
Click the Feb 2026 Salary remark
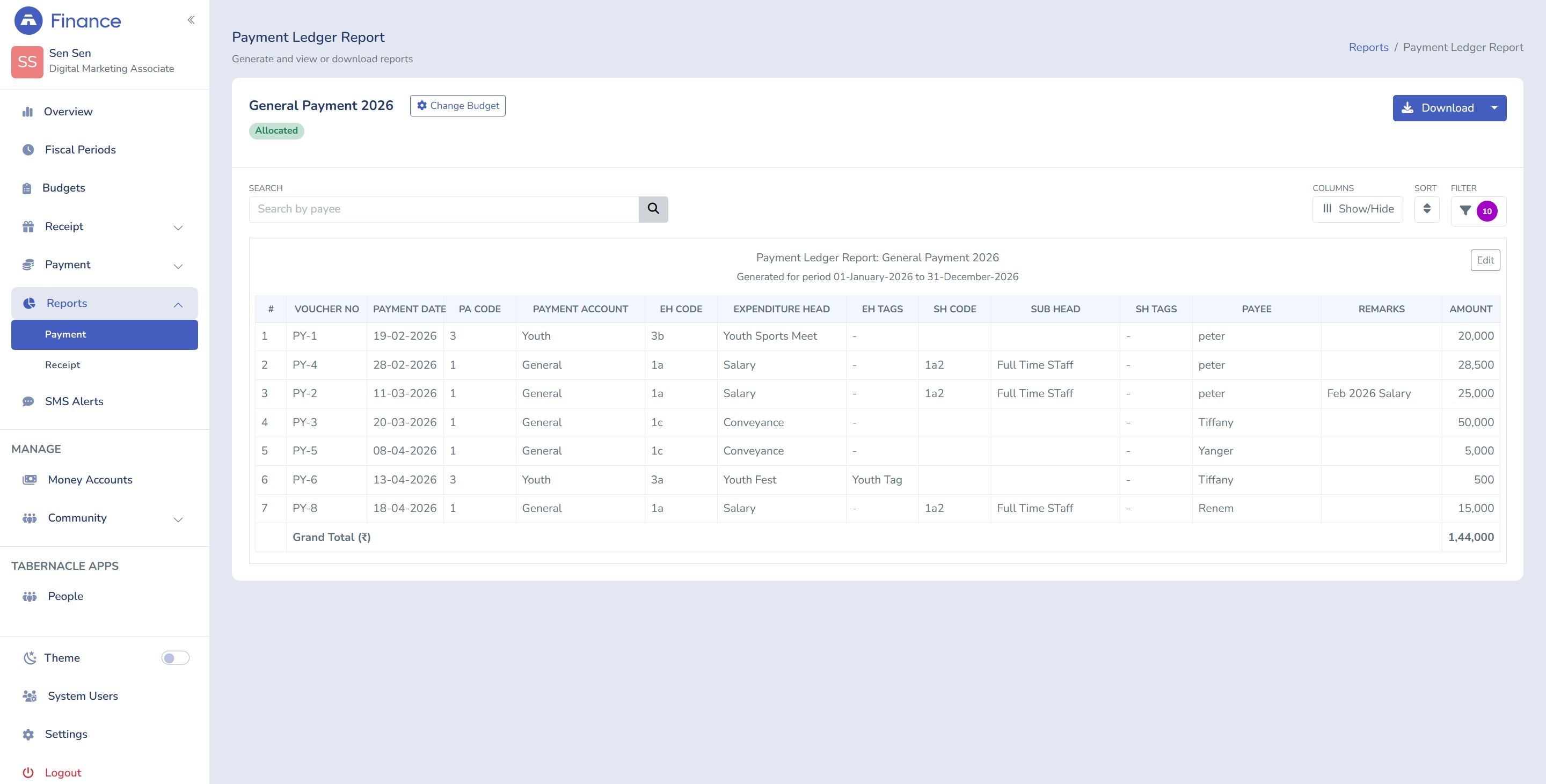click(x=1368, y=393)
